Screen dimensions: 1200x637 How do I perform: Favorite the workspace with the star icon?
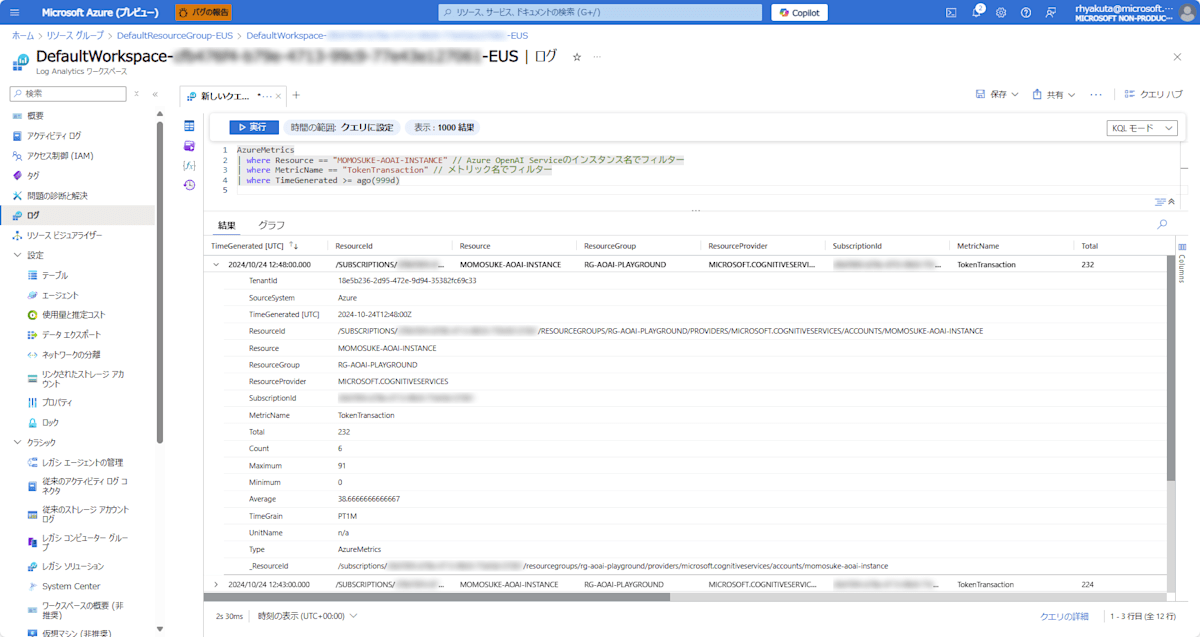[x=576, y=57]
